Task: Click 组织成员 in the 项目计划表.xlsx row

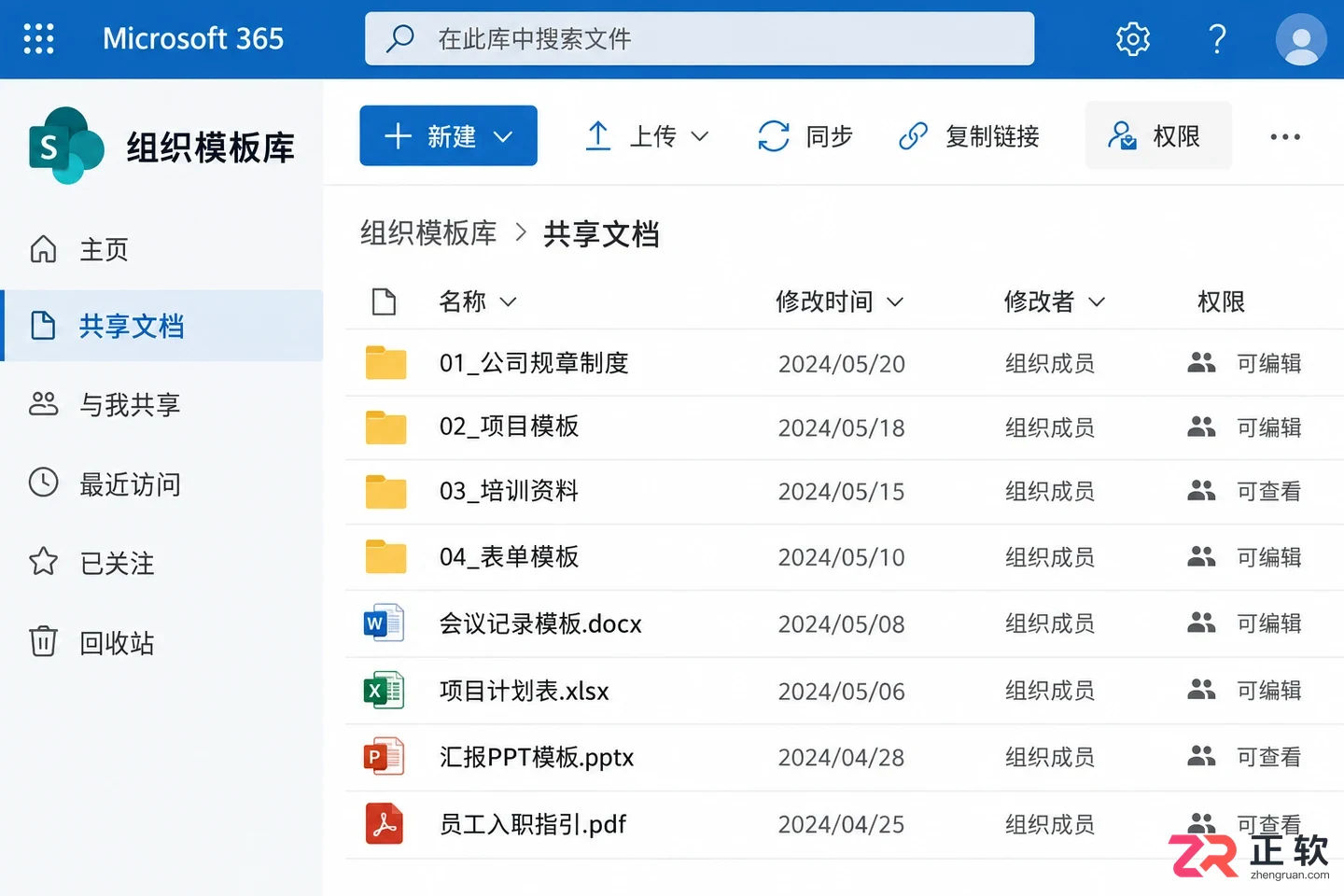Action: pos(1050,691)
